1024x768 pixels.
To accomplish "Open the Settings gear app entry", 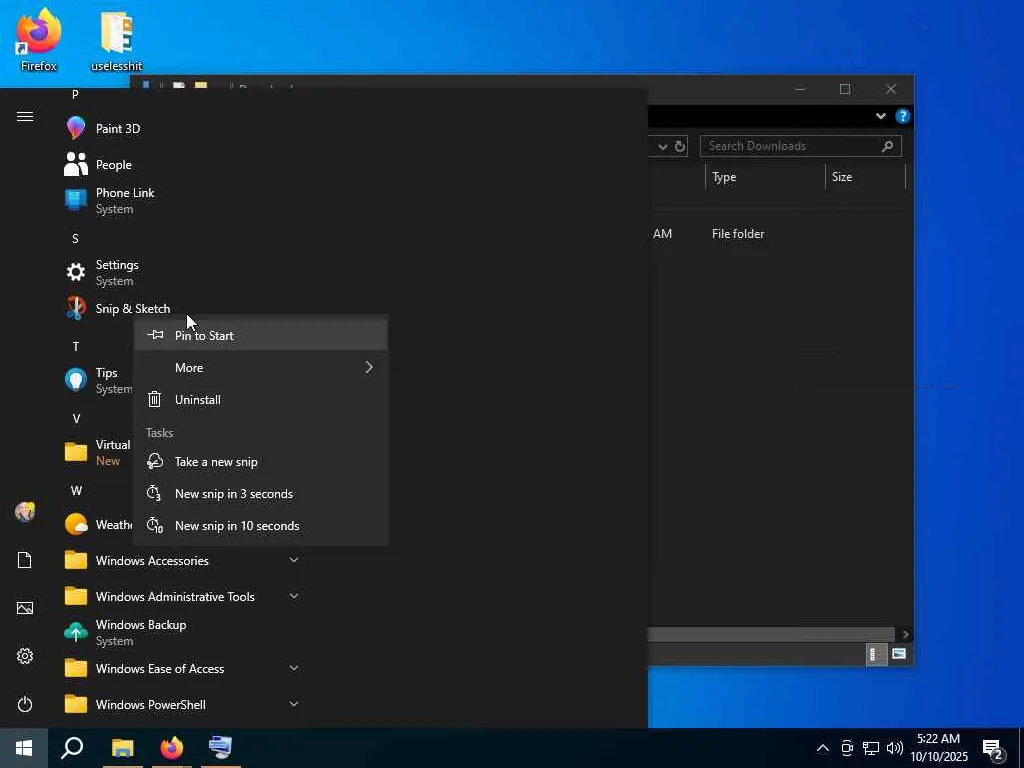I will click(76, 272).
